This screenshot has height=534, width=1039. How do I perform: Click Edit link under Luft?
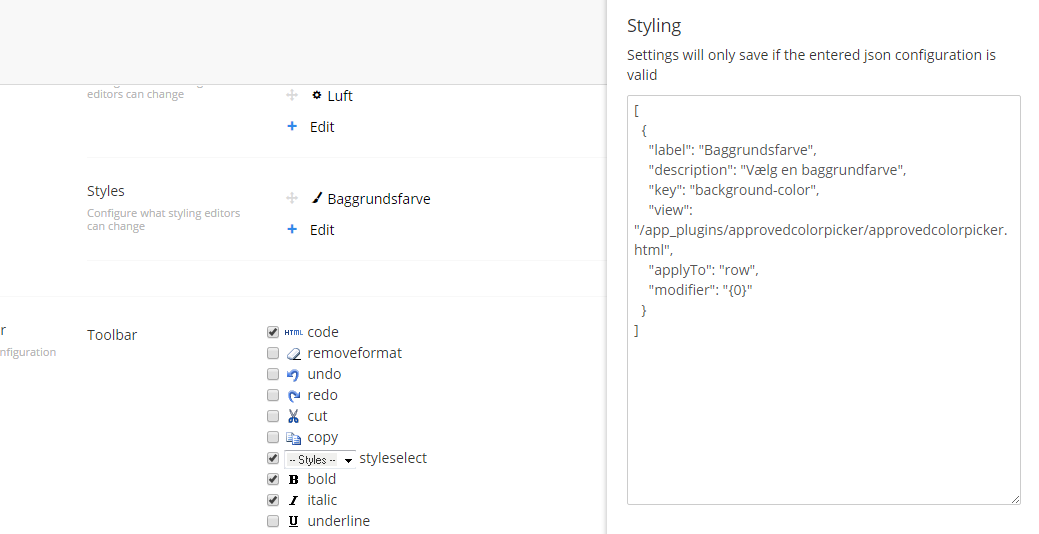point(322,127)
